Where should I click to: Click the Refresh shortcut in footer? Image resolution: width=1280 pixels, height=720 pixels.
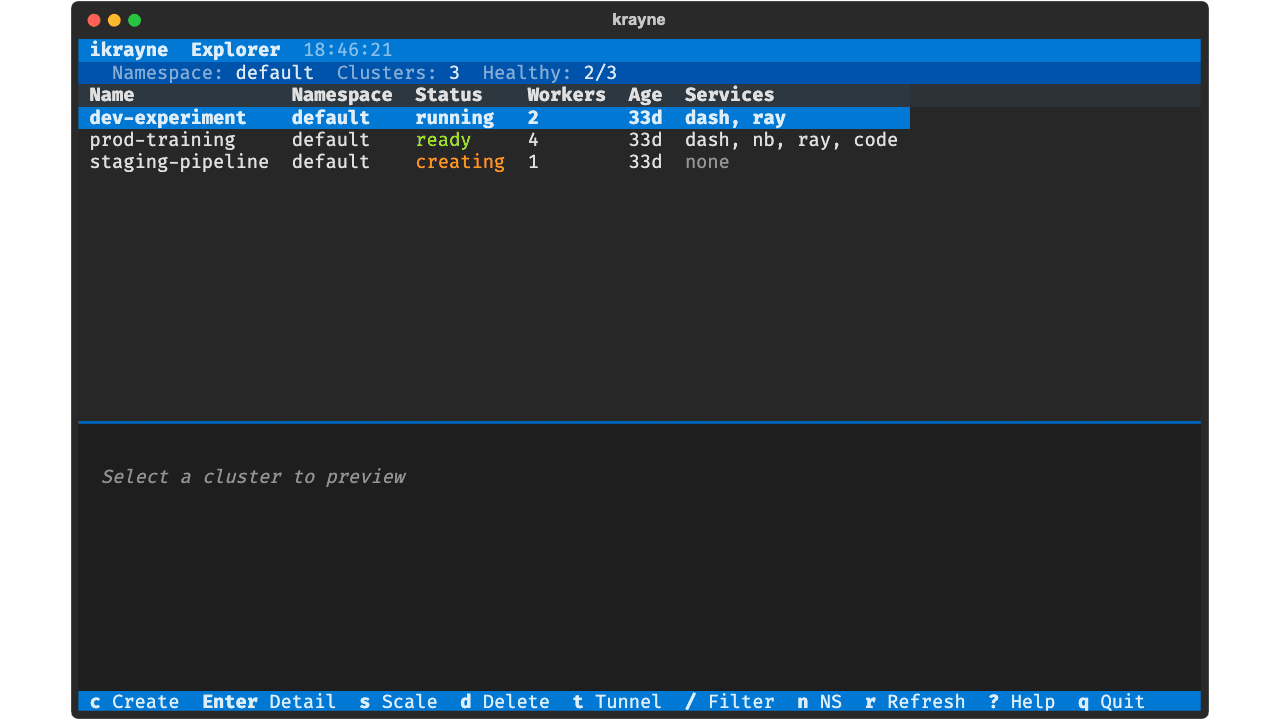click(915, 702)
